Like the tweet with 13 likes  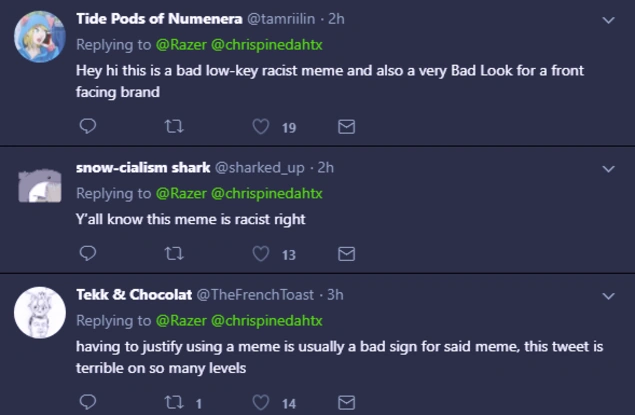pos(262,254)
